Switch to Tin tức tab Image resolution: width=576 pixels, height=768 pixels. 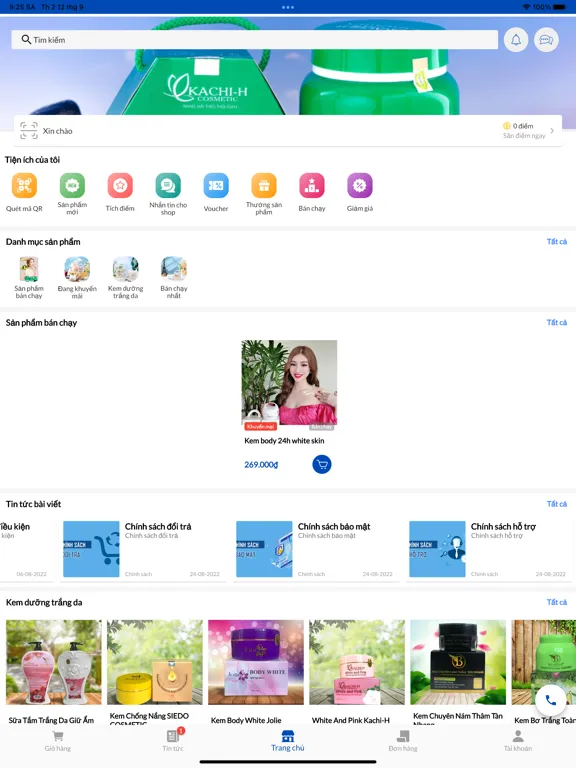[x=173, y=741]
